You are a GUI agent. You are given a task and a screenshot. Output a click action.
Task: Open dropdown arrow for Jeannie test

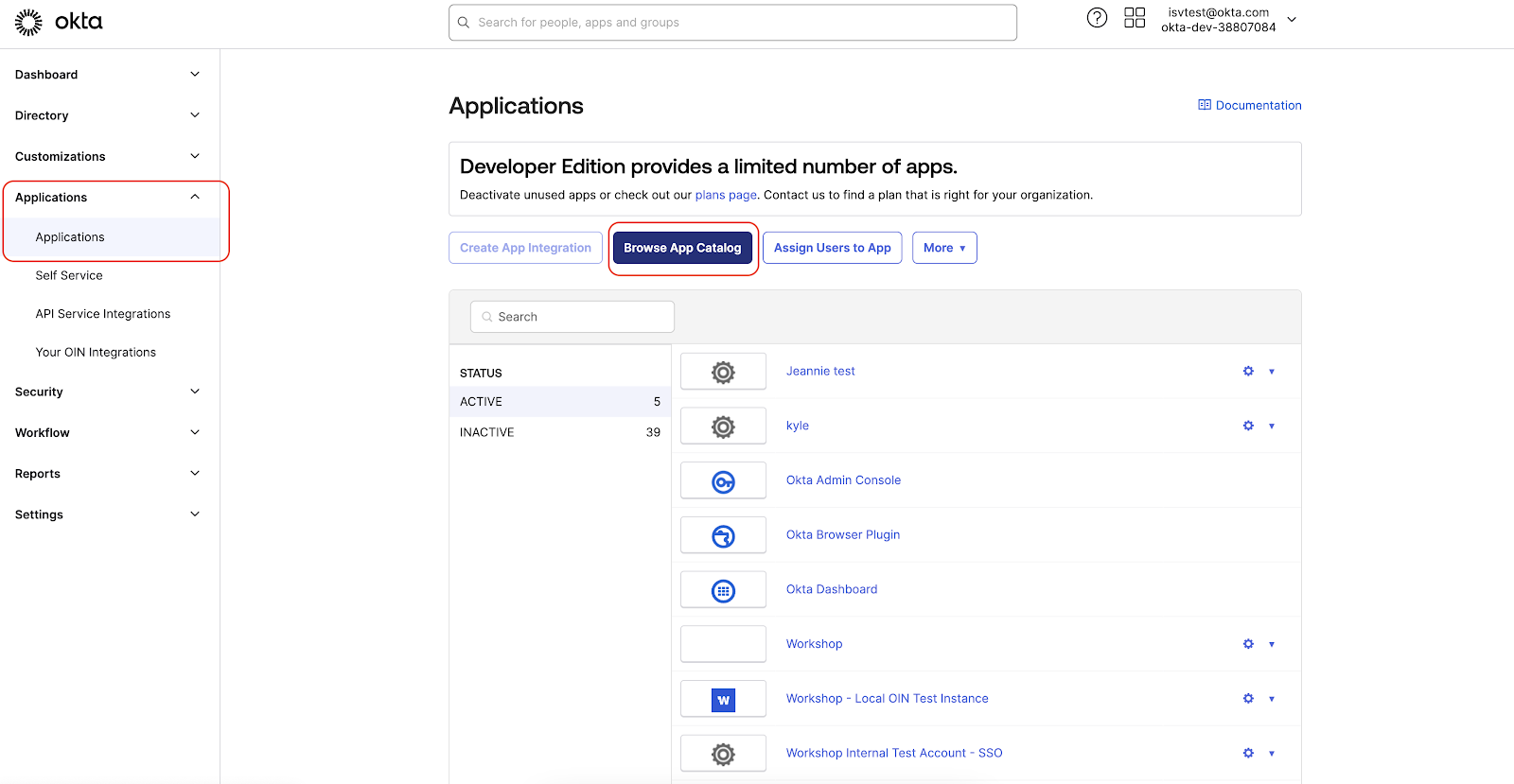(x=1272, y=372)
